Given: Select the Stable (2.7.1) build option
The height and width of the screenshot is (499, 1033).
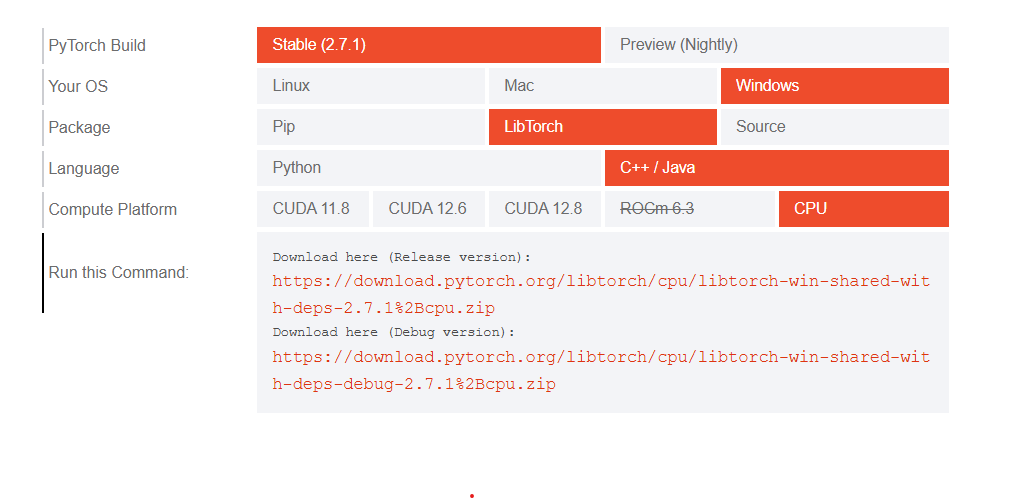Looking at the screenshot, I should coord(428,45).
